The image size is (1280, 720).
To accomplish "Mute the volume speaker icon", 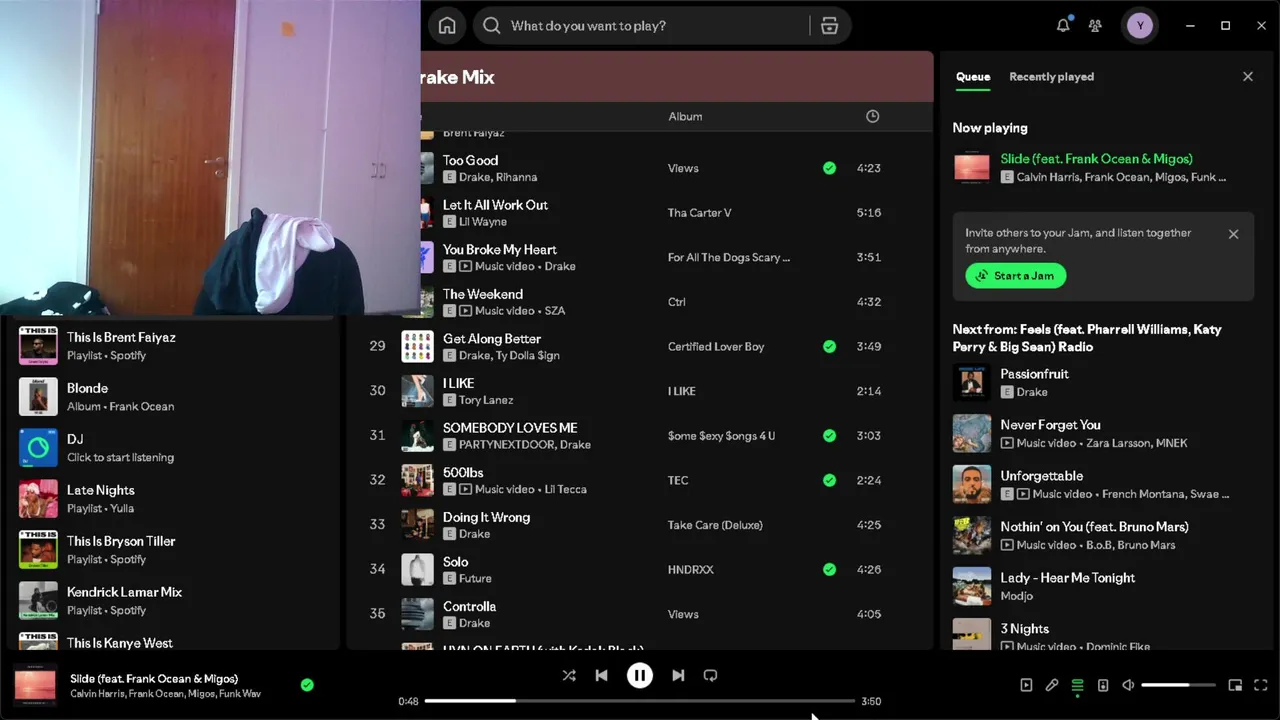I will pyautogui.click(x=1128, y=685).
